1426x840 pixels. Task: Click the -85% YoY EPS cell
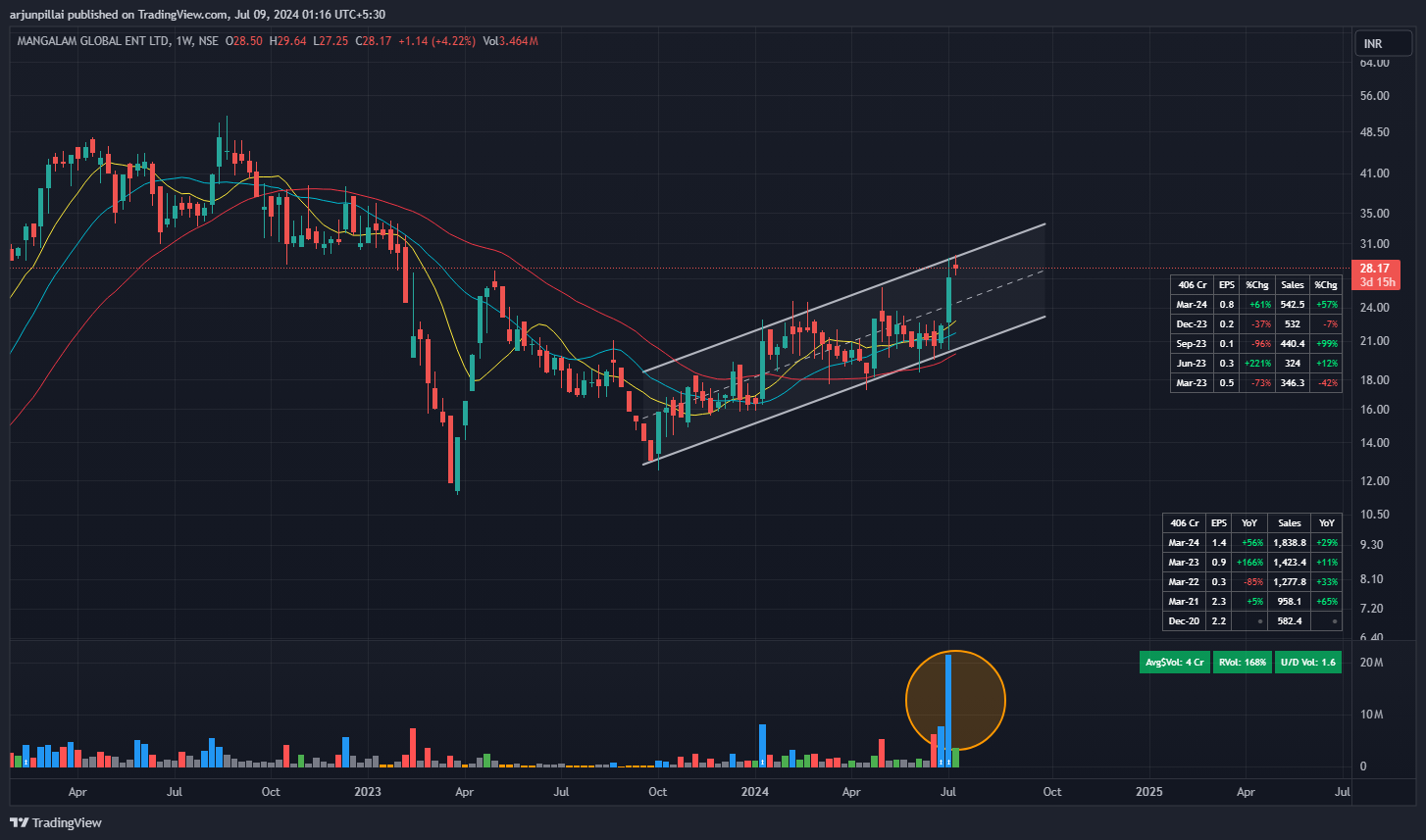[1249, 581]
